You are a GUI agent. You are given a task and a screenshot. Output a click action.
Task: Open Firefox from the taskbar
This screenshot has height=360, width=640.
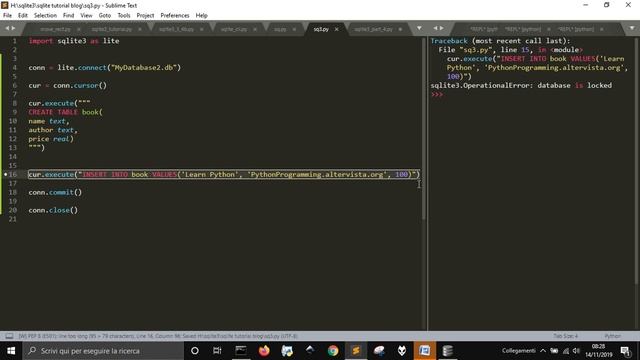click(x=264, y=351)
